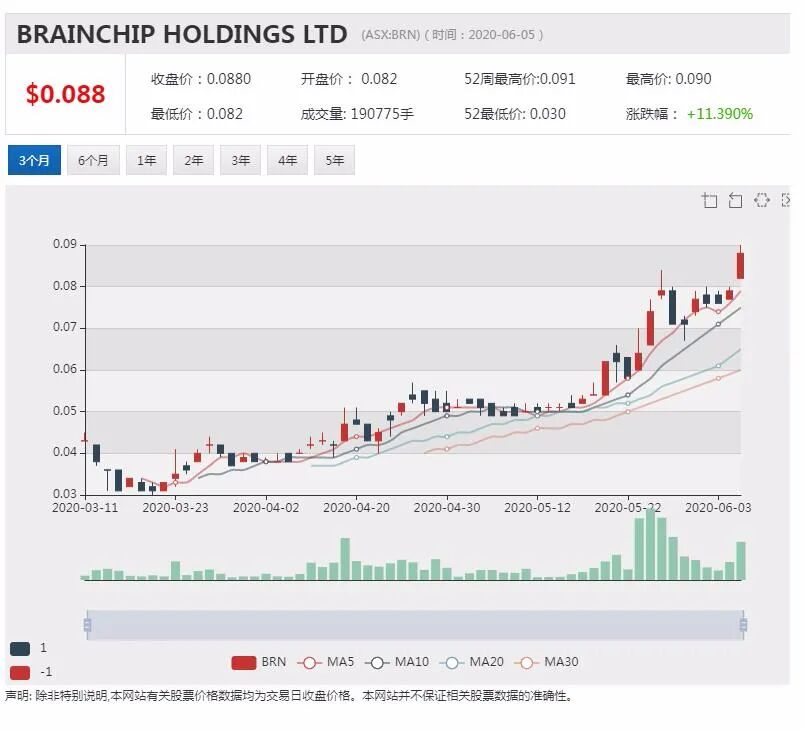This screenshot has height=730, width=805.
Task: Switch chart to 4年 range
Action: [x=288, y=160]
